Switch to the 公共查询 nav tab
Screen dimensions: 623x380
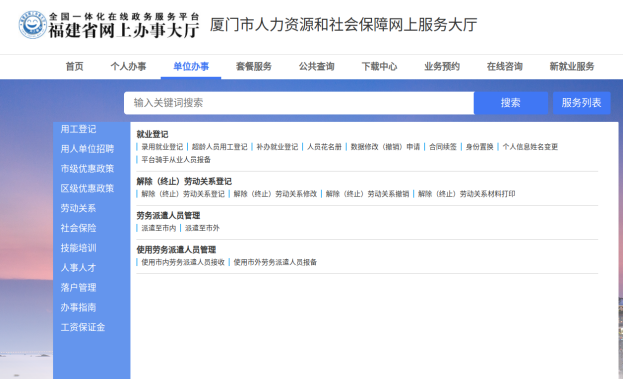pyautogui.click(x=317, y=66)
